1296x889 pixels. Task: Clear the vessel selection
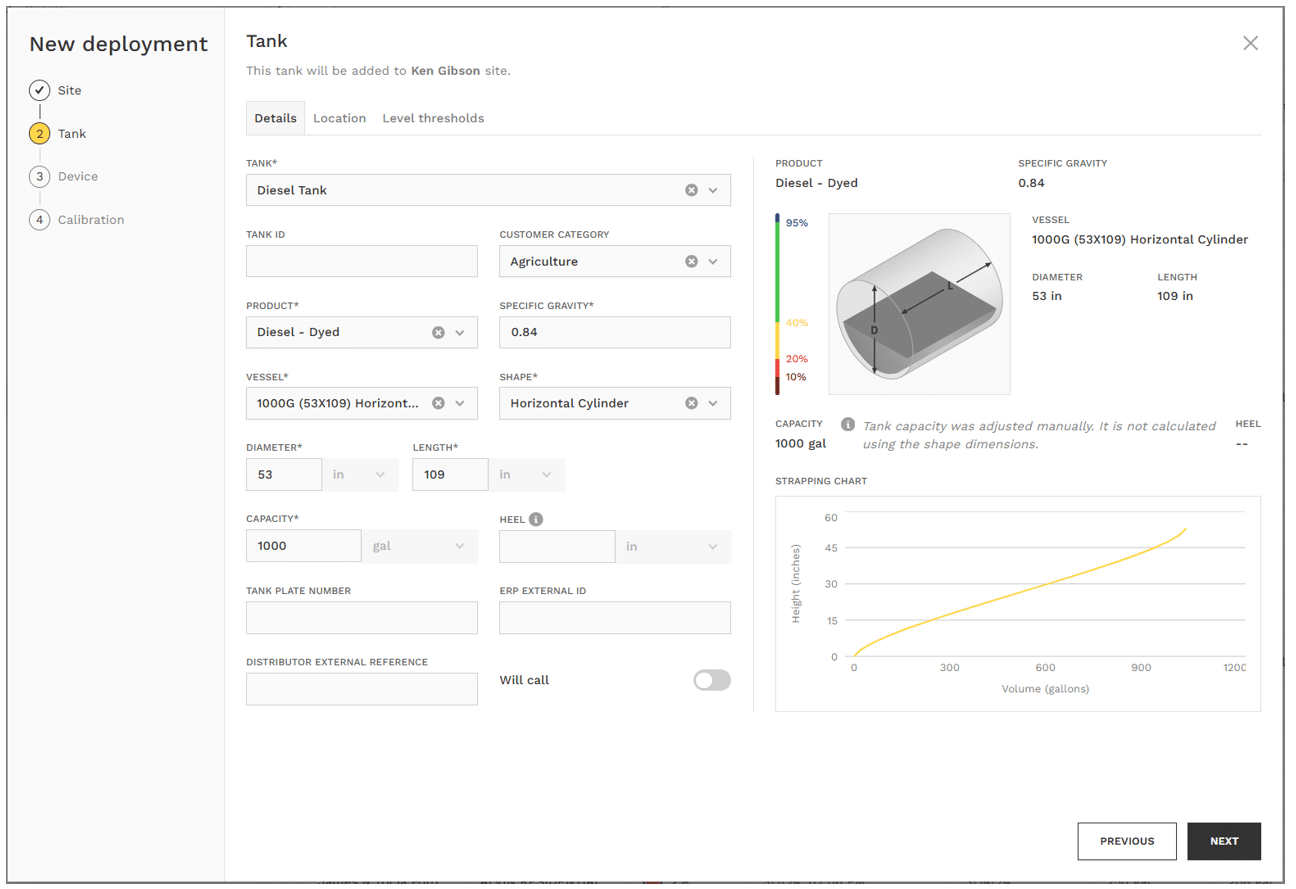point(438,403)
